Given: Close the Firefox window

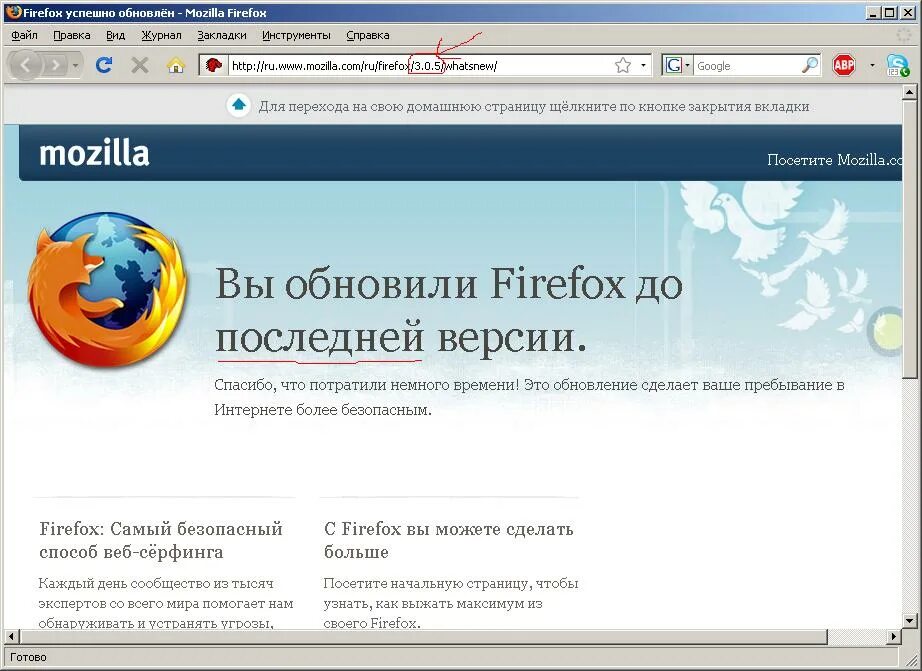Looking at the screenshot, I should tap(907, 12).
